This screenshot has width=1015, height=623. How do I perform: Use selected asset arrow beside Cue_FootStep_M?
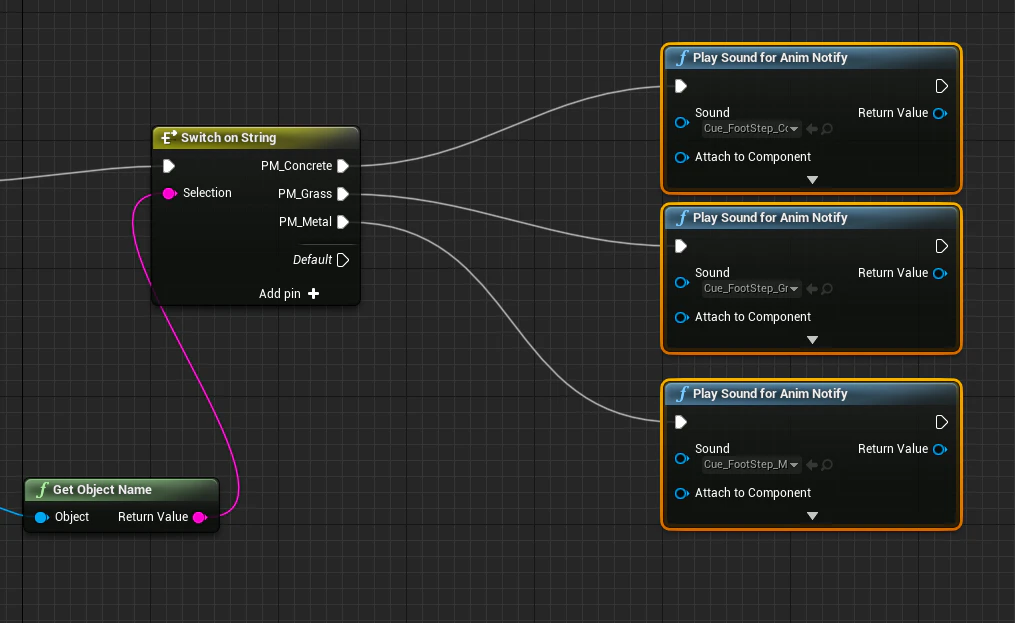(x=812, y=465)
